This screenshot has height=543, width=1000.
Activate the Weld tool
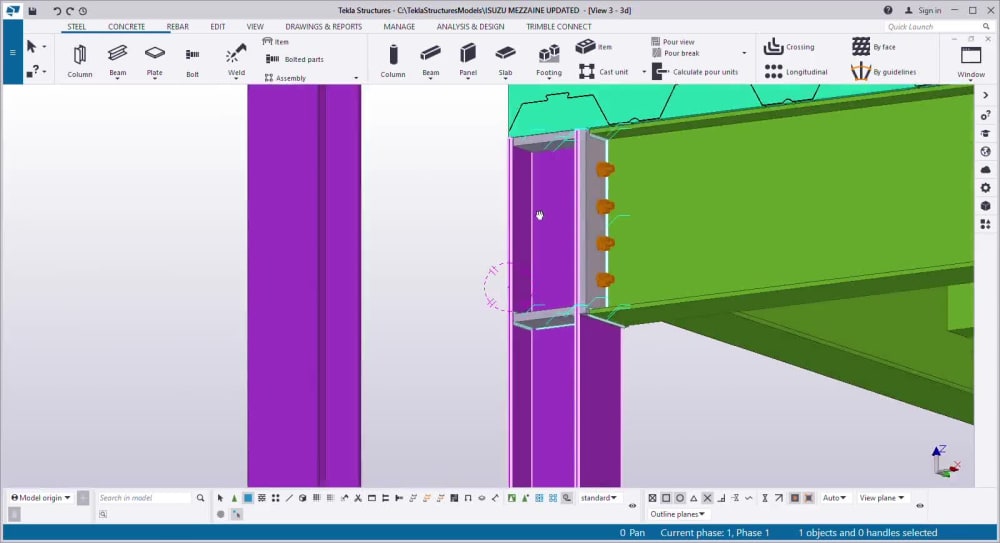point(236,61)
